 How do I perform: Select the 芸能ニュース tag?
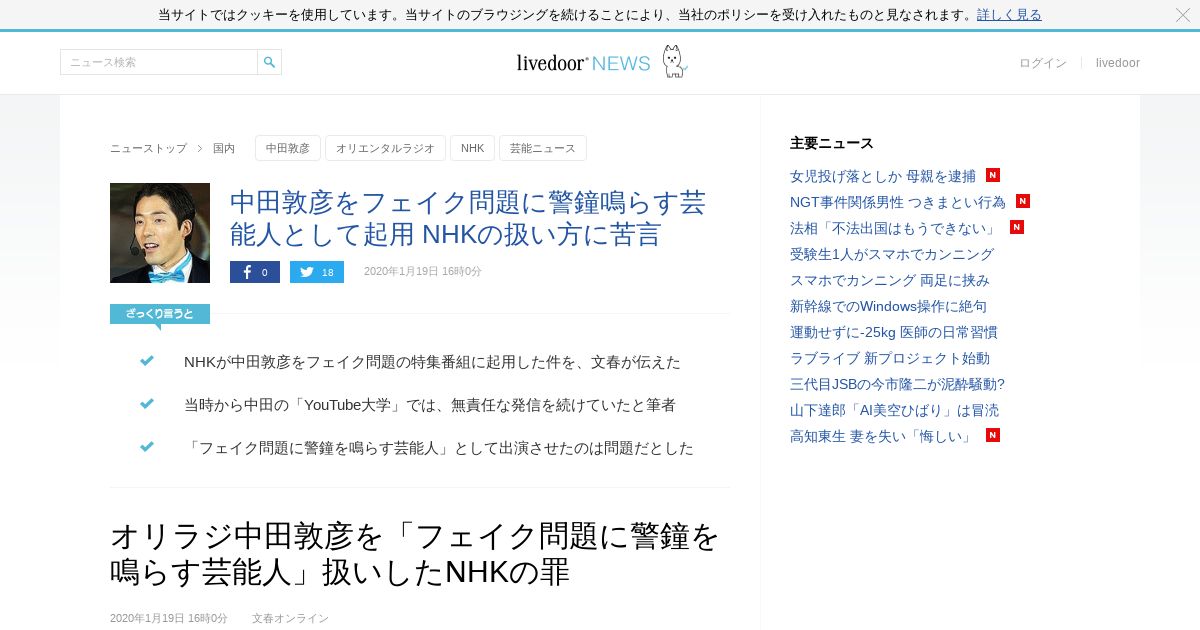(x=543, y=148)
